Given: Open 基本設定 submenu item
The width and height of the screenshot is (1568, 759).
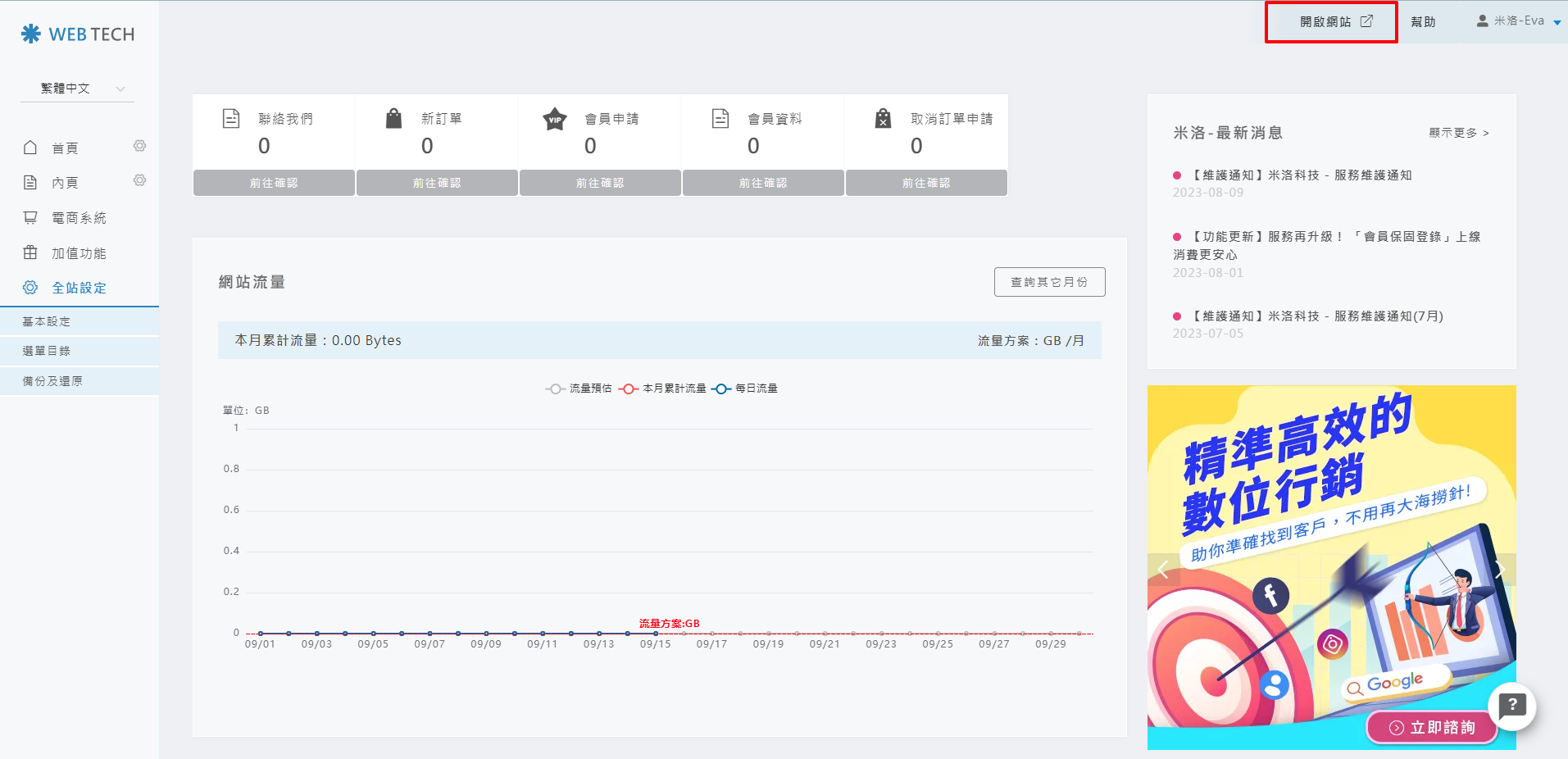Looking at the screenshot, I should click(47, 321).
